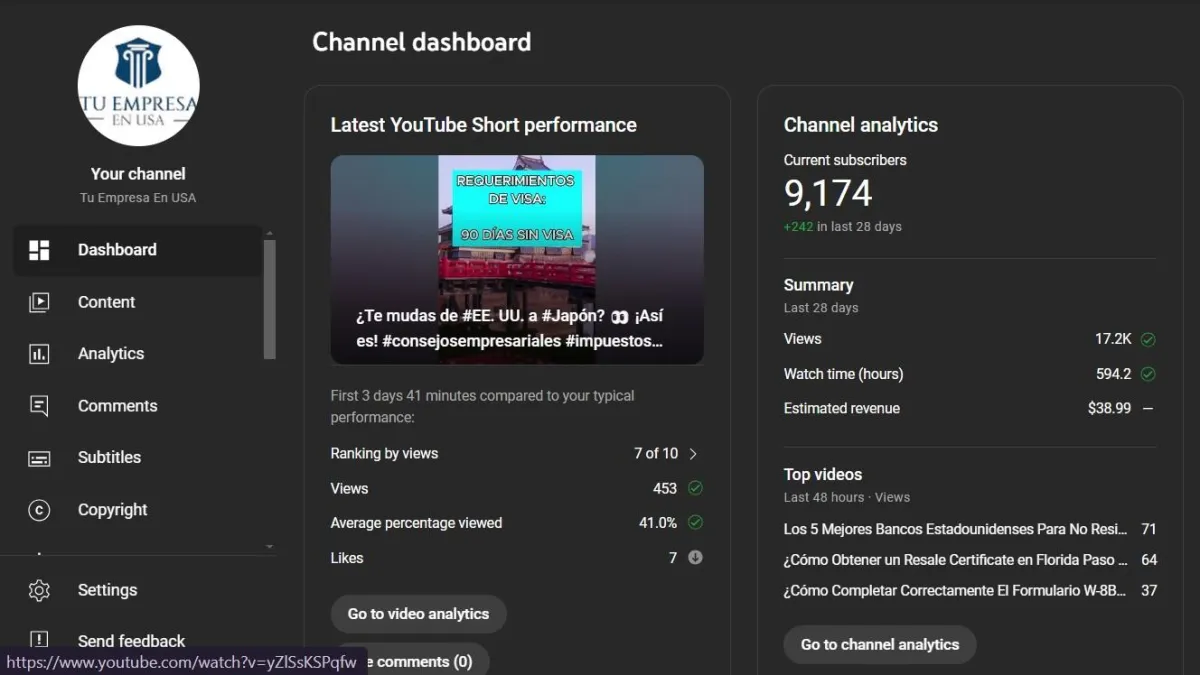Click the view count 37 in Top videos
Screen dimensions: 1200x675
click(1149, 591)
